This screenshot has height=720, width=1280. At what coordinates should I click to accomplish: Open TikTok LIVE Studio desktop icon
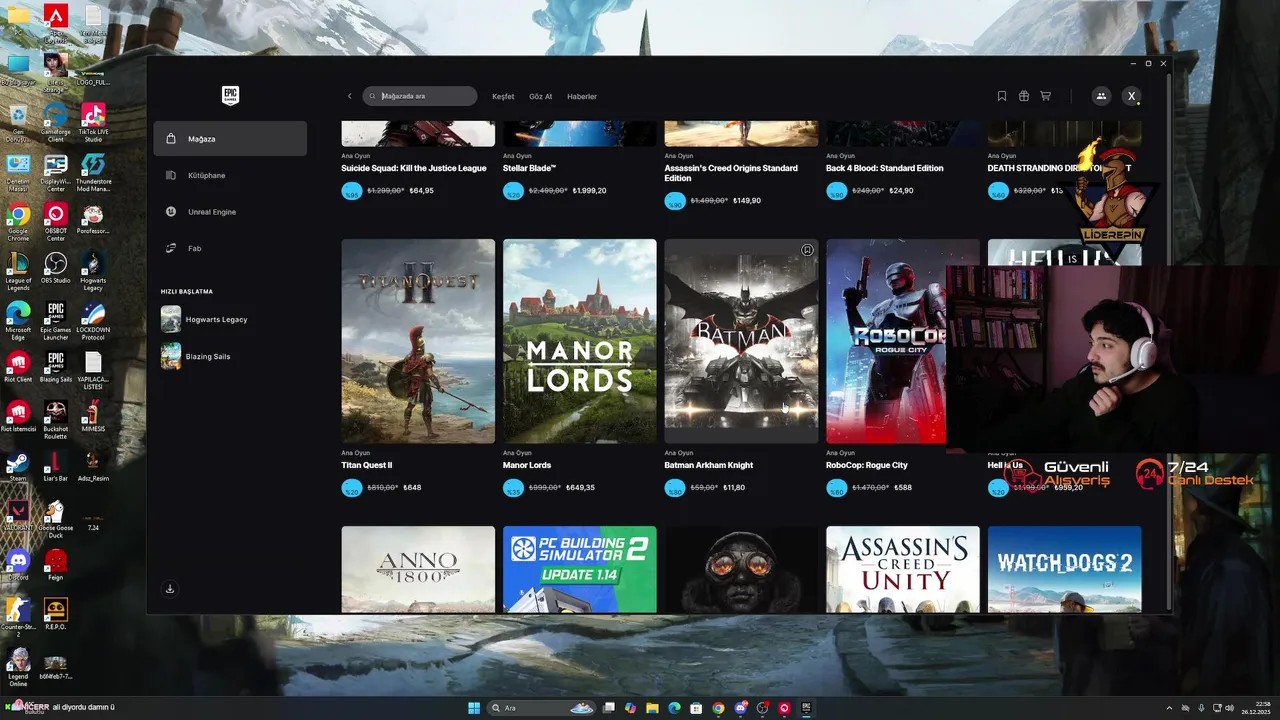pyautogui.click(x=93, y=123)
